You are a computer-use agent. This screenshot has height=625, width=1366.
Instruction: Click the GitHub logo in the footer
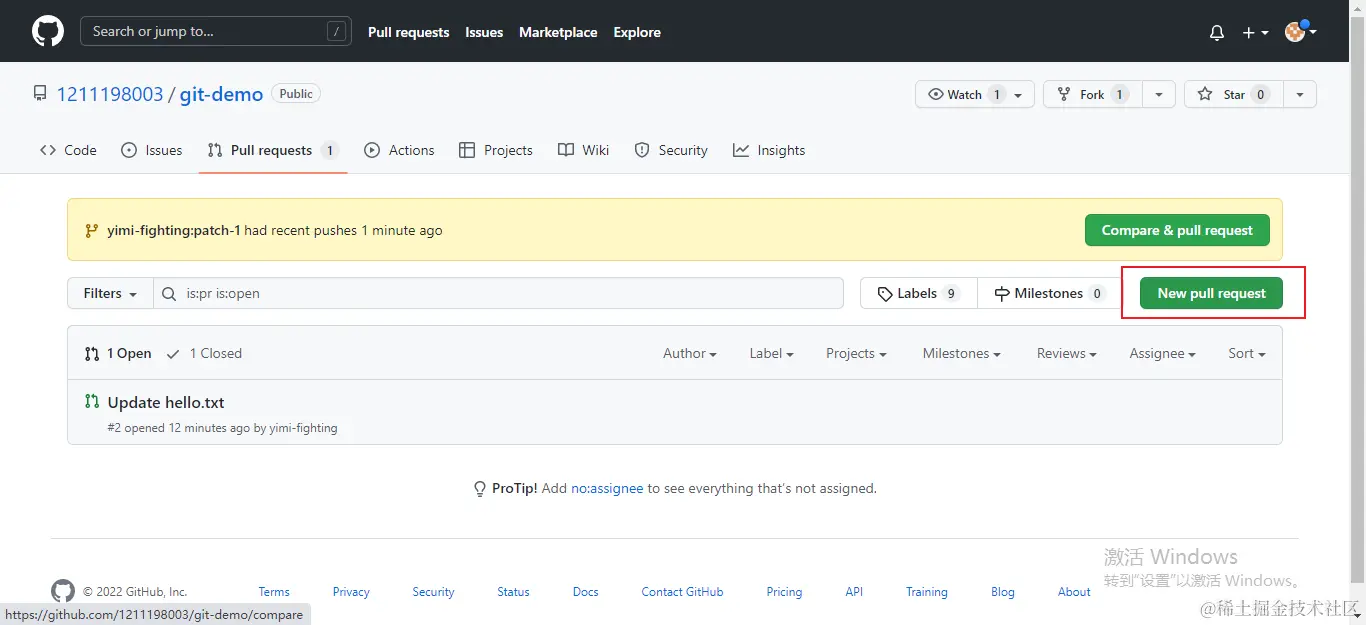tap(63, 591)
